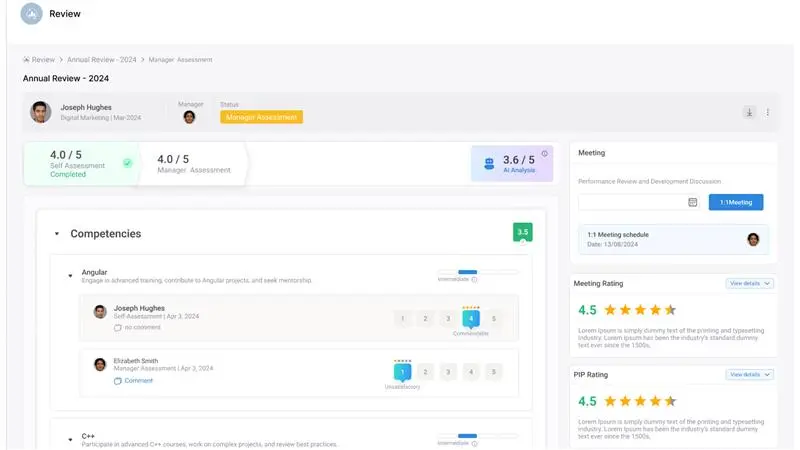
Task: Select rating 5 in Joseph Hughes' self-assessment row
Action: tap(494, 319)
